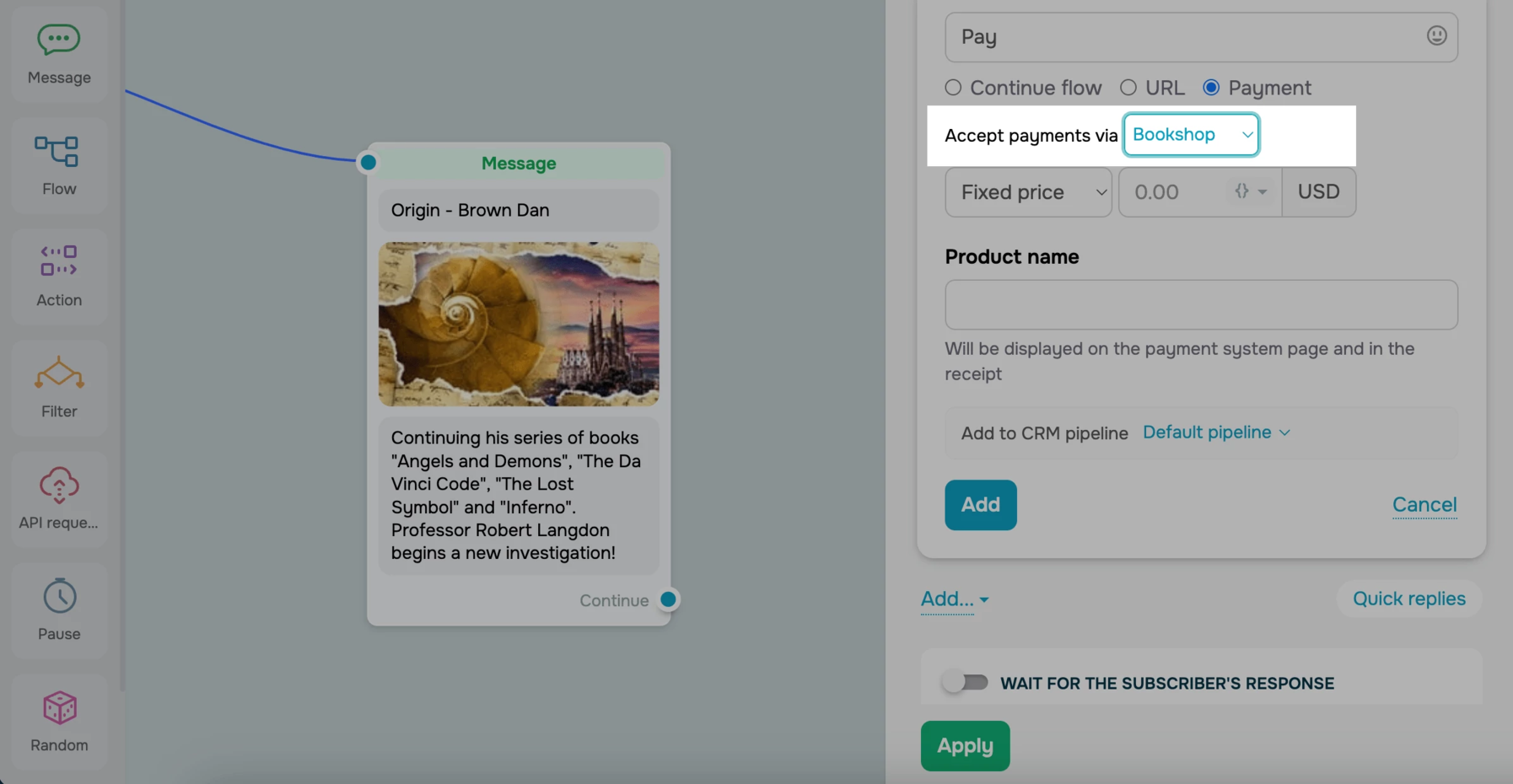1513x784 pixels.
Task: Choose the URL radio option
Action: [x=1128, y=88]
